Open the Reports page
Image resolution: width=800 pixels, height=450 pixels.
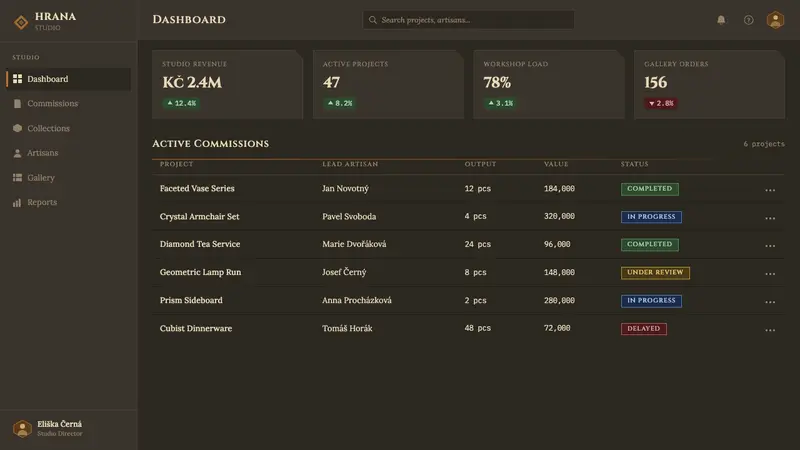(x=68, y=203)
